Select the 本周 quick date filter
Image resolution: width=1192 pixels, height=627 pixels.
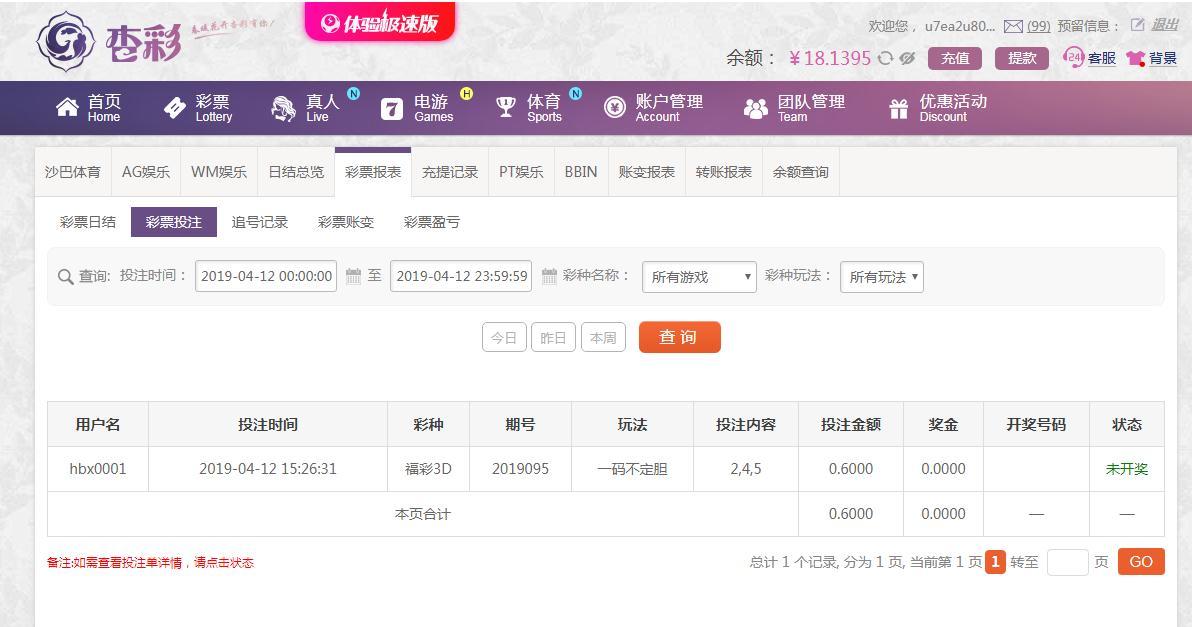[603, 338]
